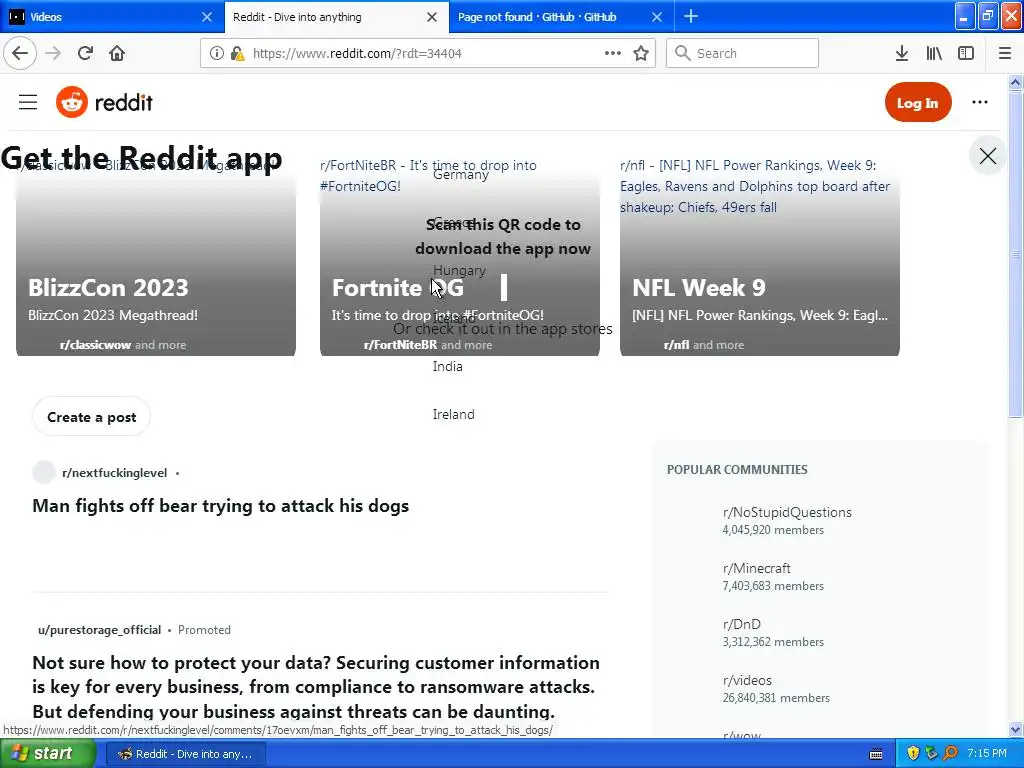Open on-screen keyboard taskbar icon
Screen dimensions: 1024x768
[x=876, y=754]
